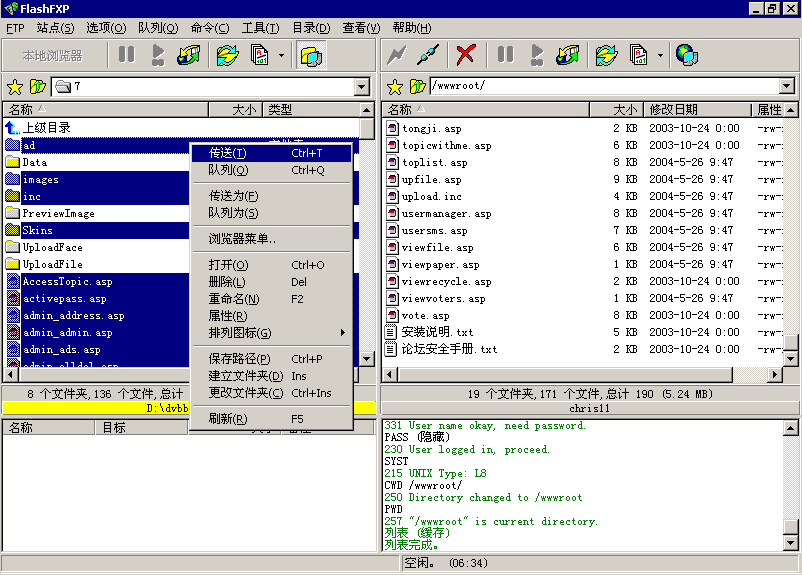Click the remote pane refresh icon
Viewport: 802px width, 575px height.
tap(607, 55)
